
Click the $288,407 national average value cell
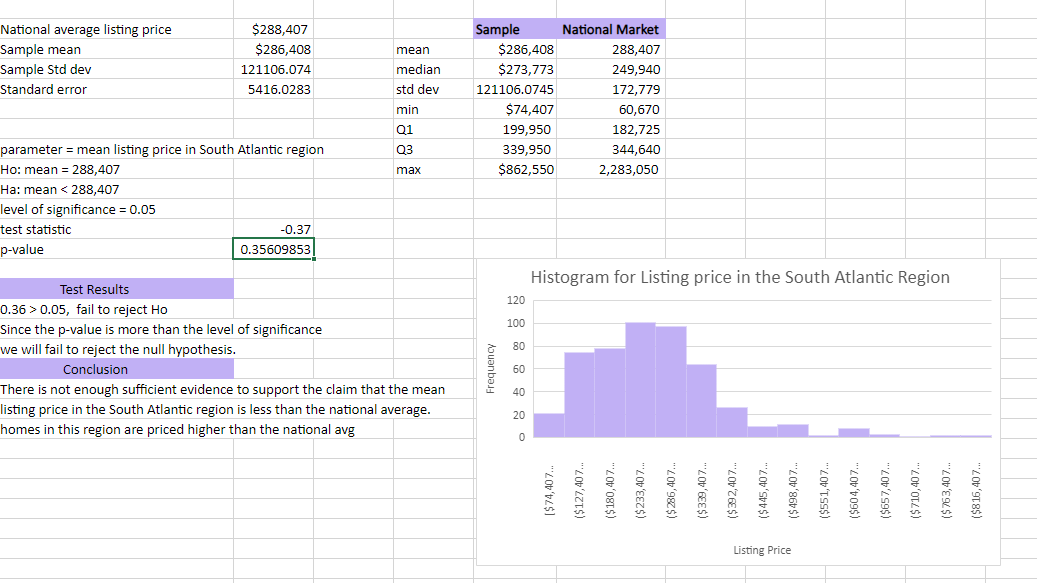(273, 29)
